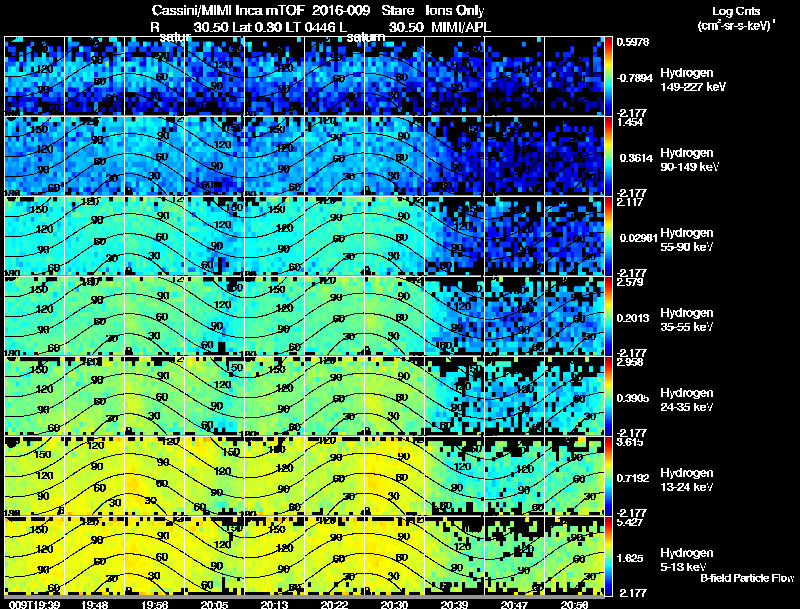
Task: Click the plot title 'Cassini/MIMI Inca mTOF'
Action: (x=228, y=11)
